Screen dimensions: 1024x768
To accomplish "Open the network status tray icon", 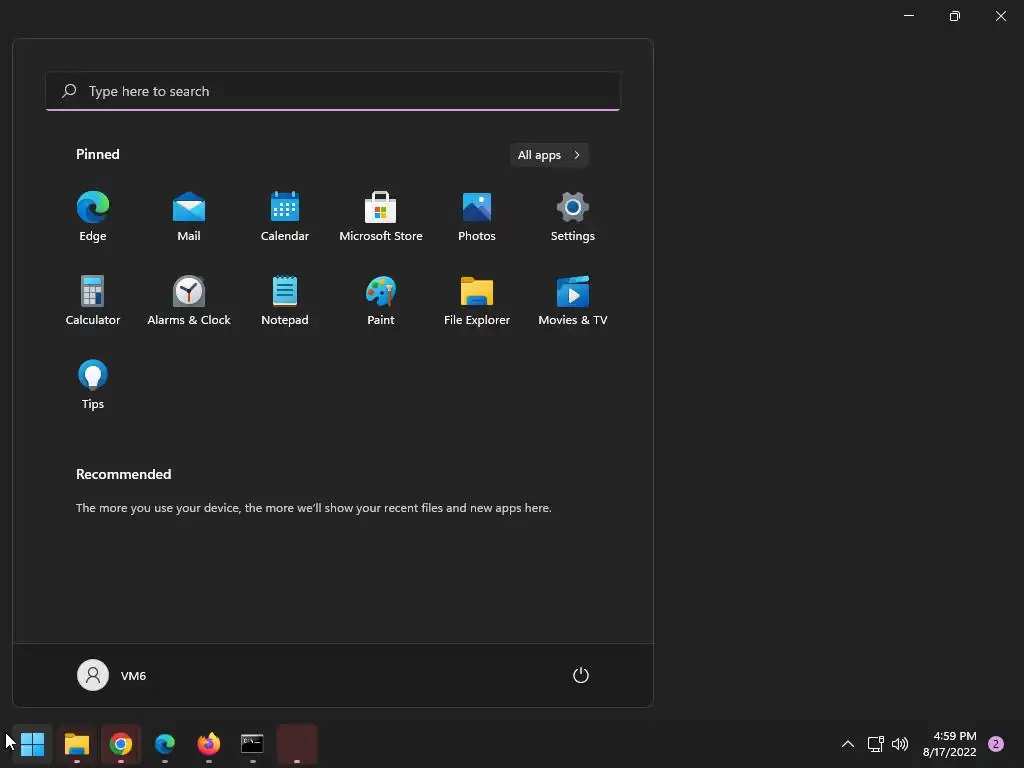I will [x=876, y=744].
